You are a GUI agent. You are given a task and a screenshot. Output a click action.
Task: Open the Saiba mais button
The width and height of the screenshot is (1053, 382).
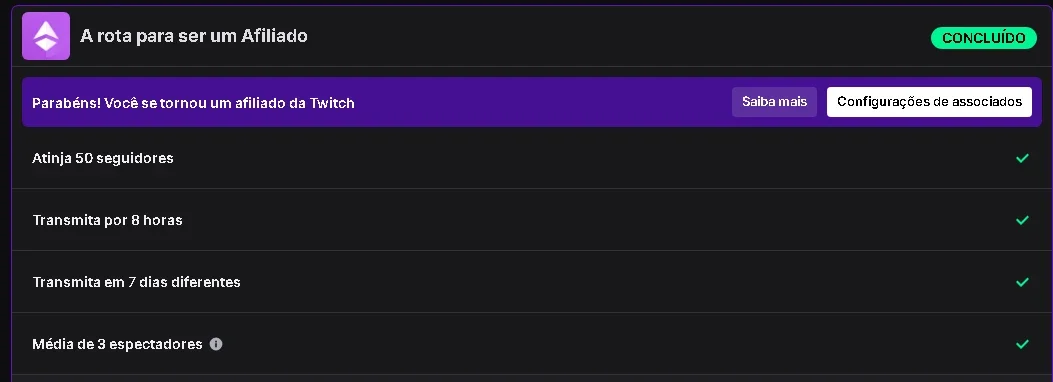coord(774,102)
